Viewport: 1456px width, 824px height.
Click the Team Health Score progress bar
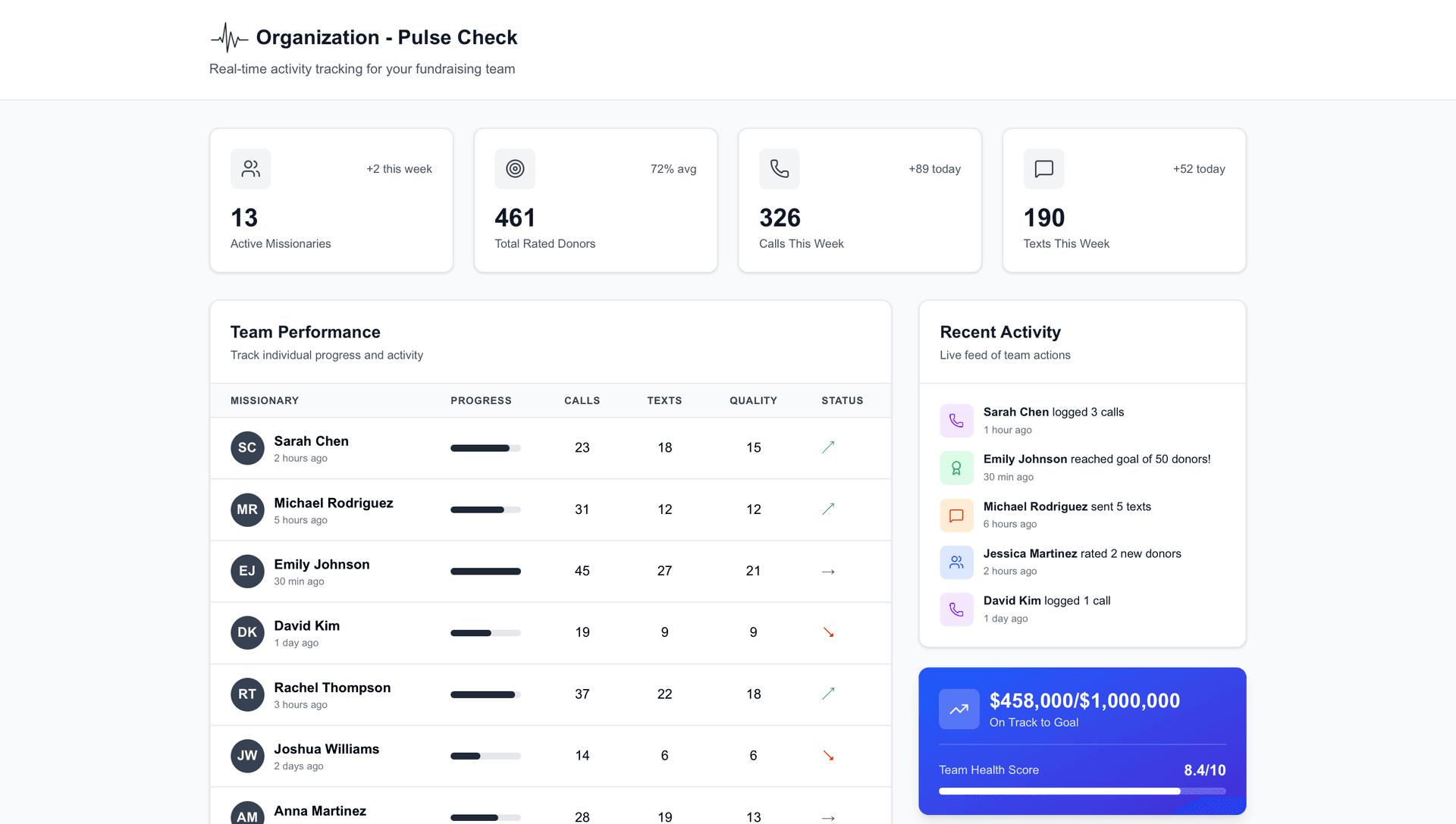tap(1081, 791)
